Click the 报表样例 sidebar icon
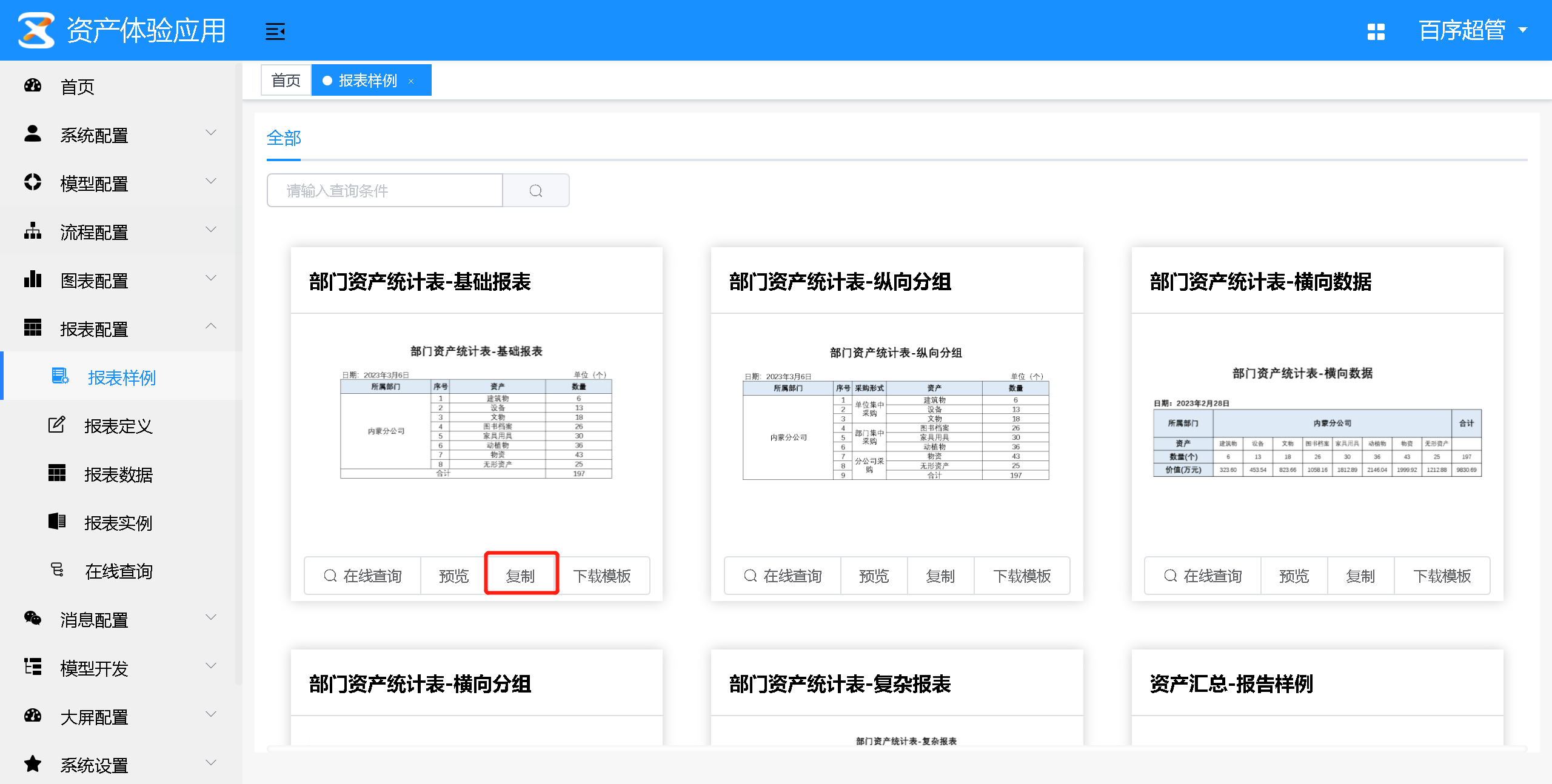The image size is (1552, 784). coord(60,376)
